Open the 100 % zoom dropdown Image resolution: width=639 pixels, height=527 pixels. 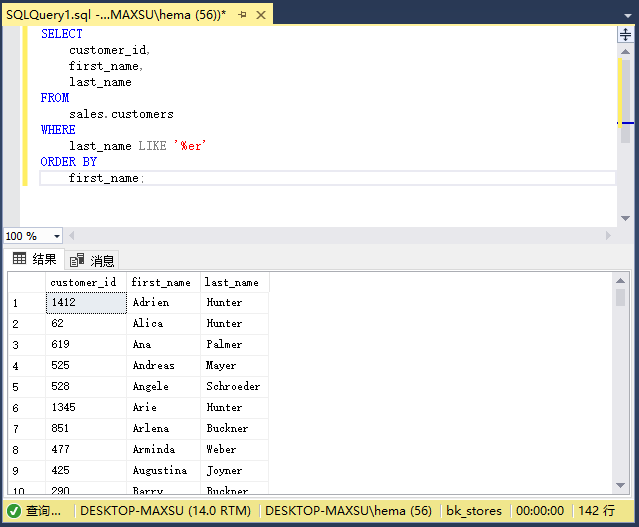tap(57, 236)
